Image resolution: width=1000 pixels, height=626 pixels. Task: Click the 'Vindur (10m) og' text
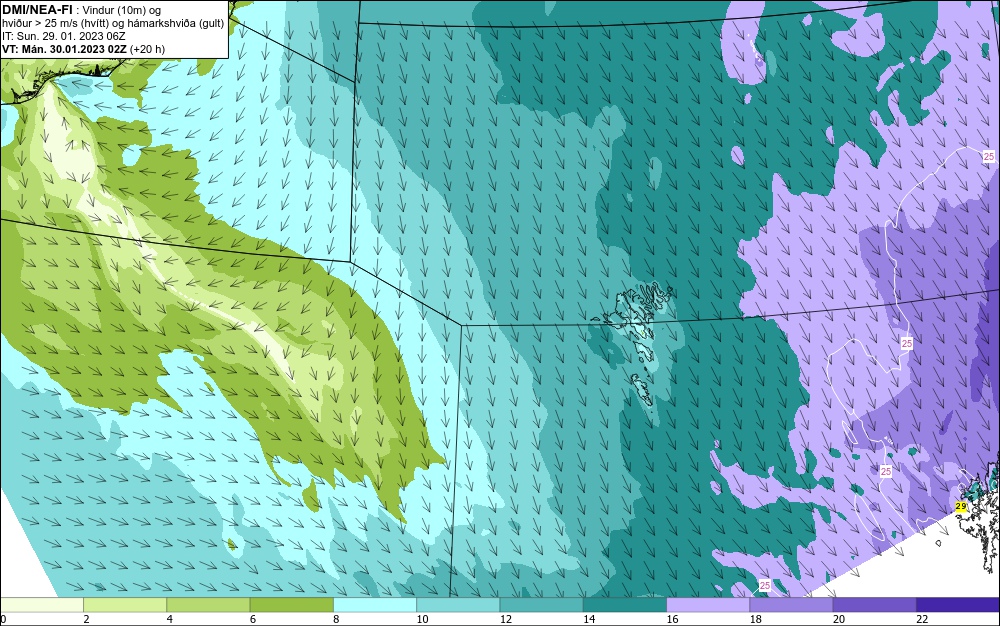pyautogui.click(x=122, y=10)
